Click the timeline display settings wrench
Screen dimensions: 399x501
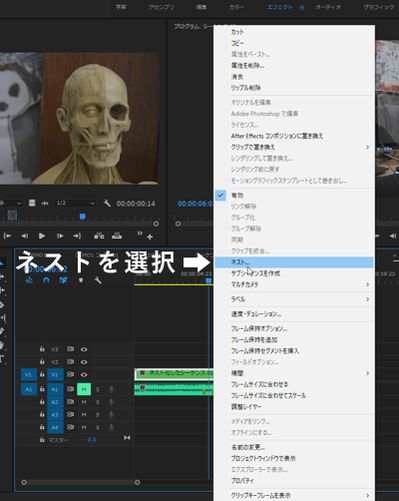[x=98, y=280]
